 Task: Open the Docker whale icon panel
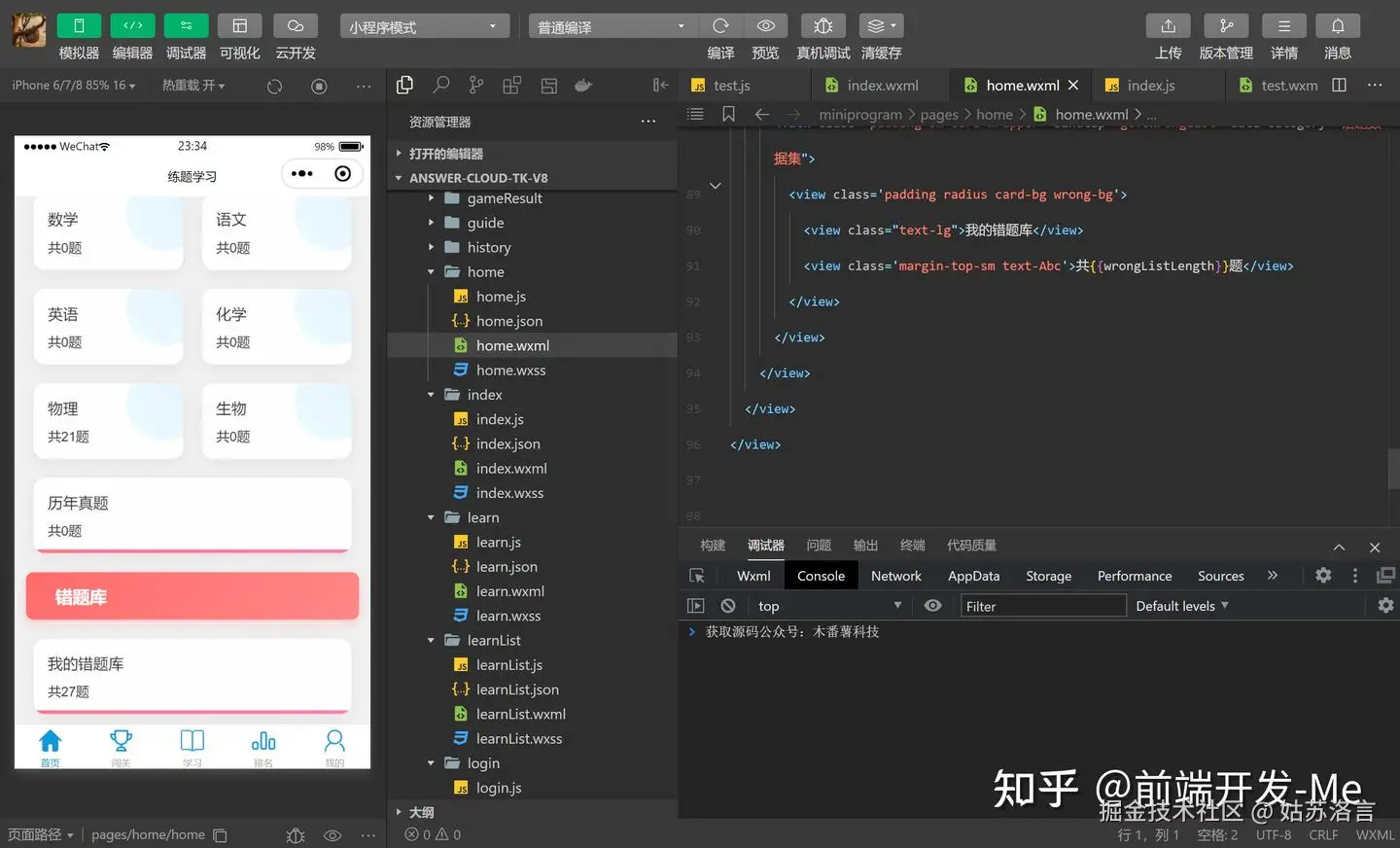pos(583,86)
